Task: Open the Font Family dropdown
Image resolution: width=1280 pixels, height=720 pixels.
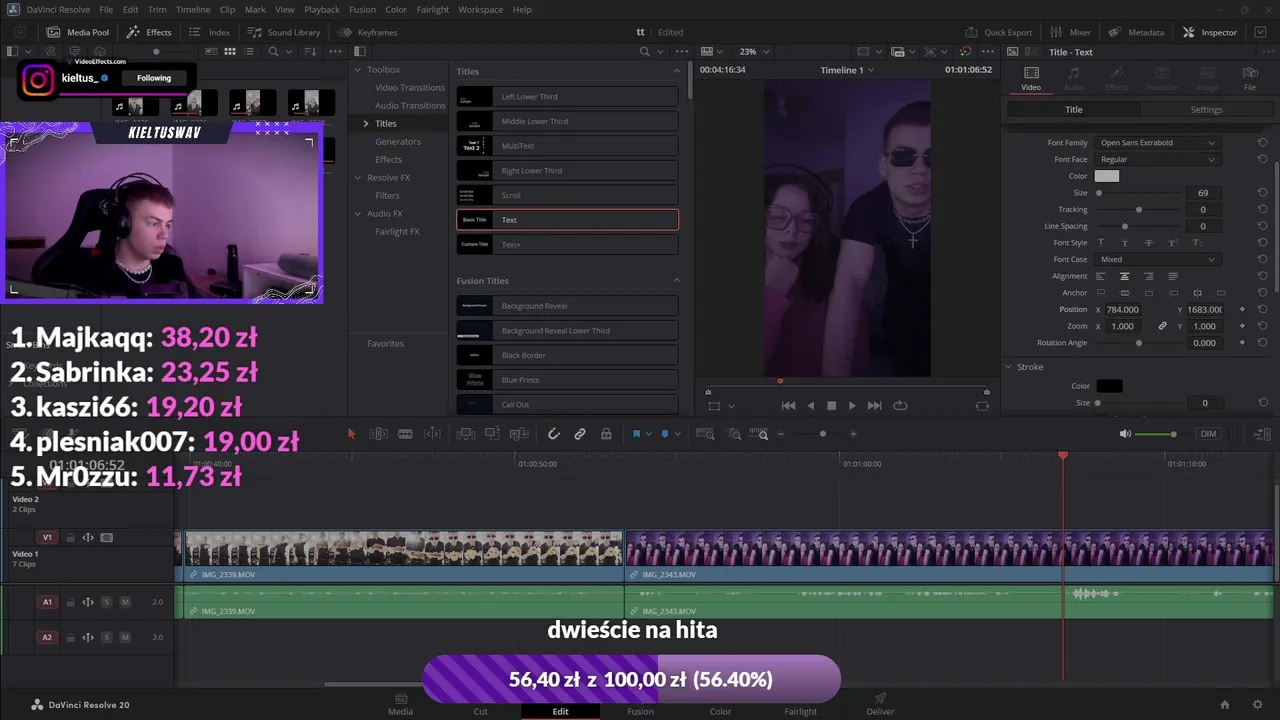Action: coord(1157,143)
